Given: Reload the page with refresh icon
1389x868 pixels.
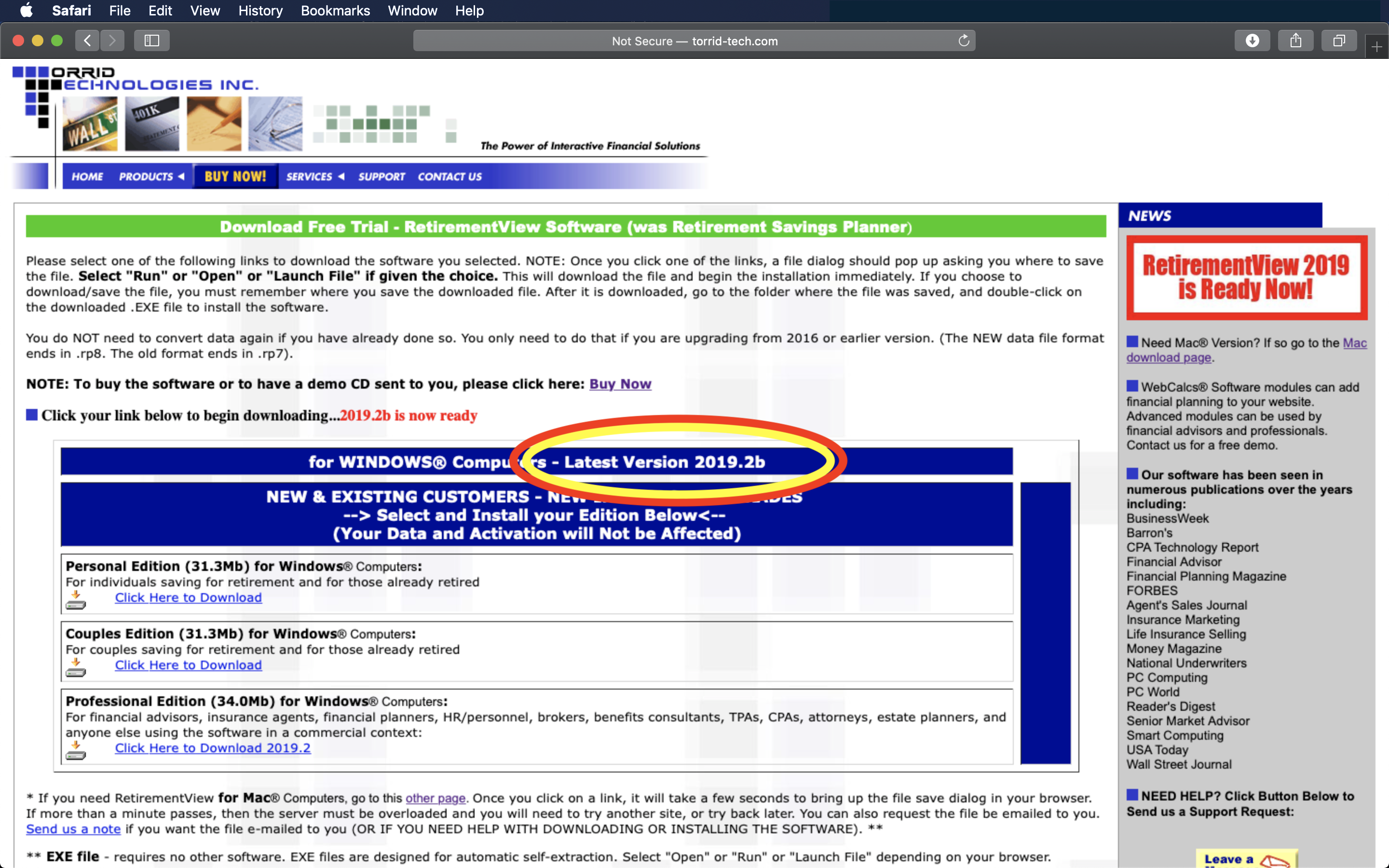Looking at the screenshot, I should [x=964, y=41].
